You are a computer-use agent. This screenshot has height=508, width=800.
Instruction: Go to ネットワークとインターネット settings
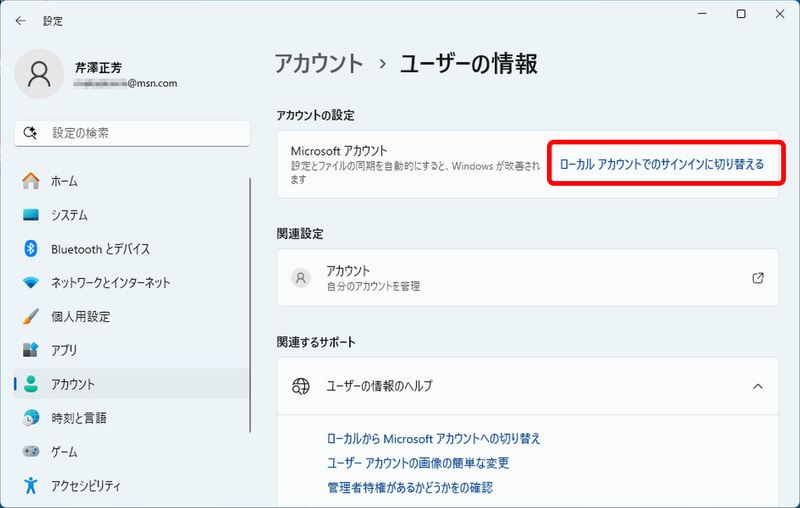[131, 282]
